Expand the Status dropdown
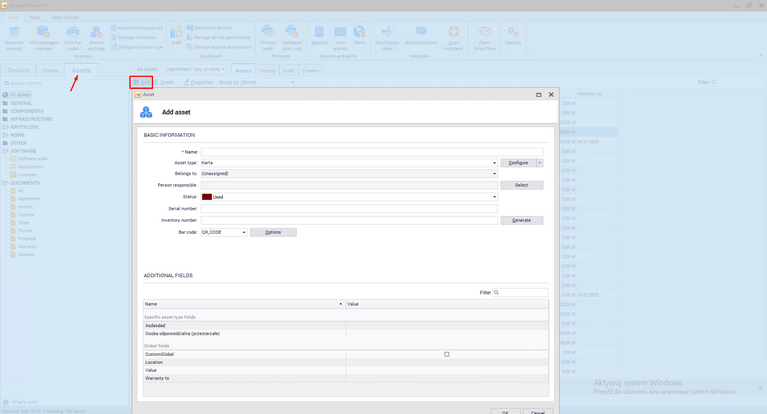767x414 pixels. (x=494, y=197)
